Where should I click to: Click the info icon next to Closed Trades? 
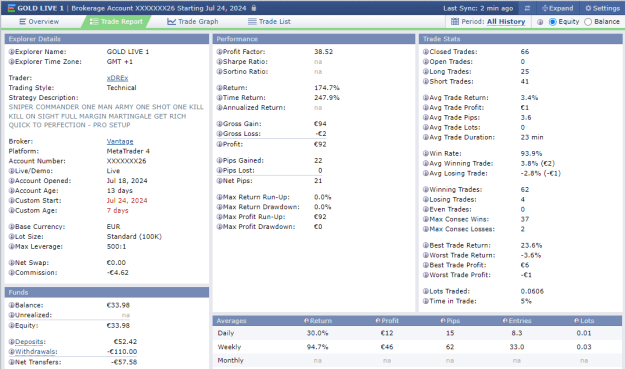click(426, 52)
